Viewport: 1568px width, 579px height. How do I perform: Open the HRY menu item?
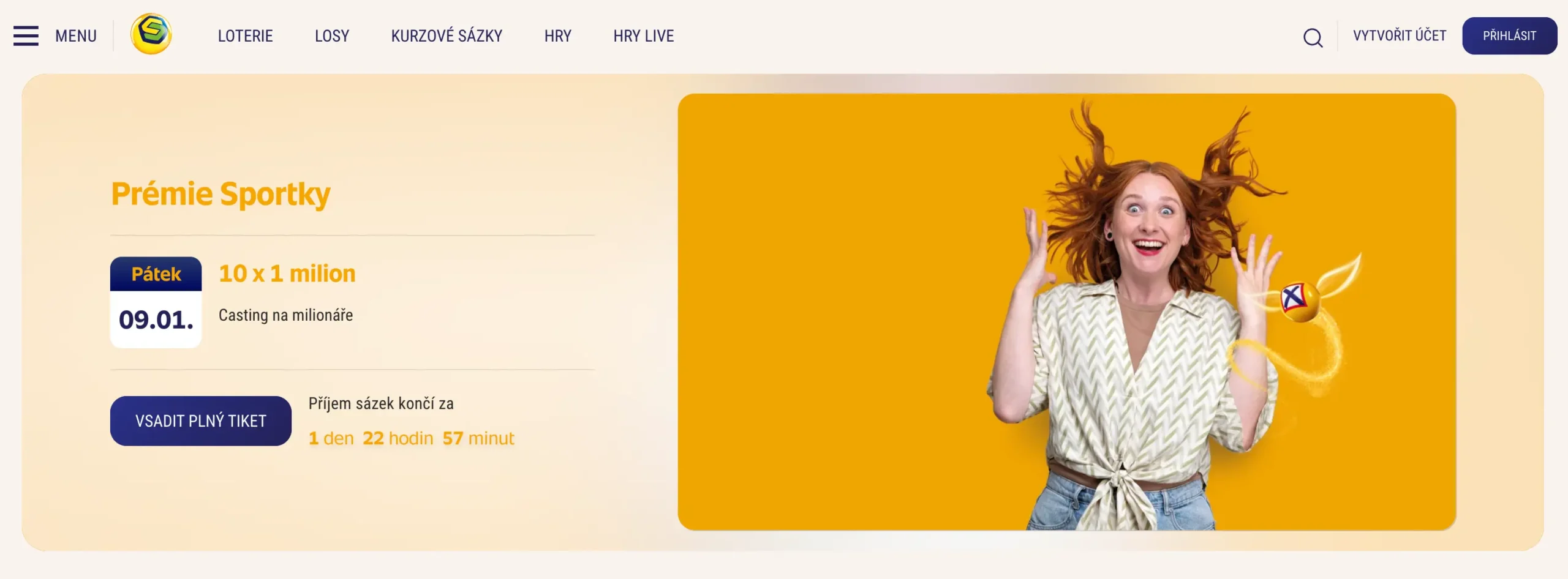(x=558, y=36)
